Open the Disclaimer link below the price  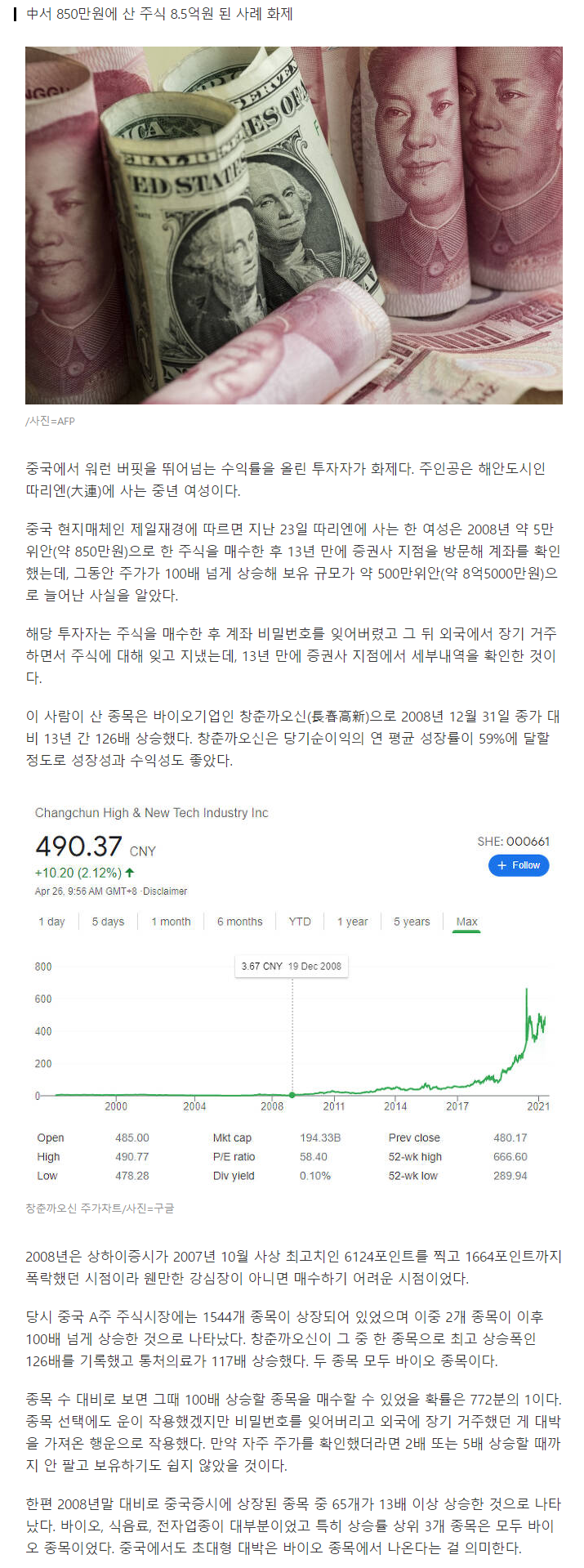165,891
